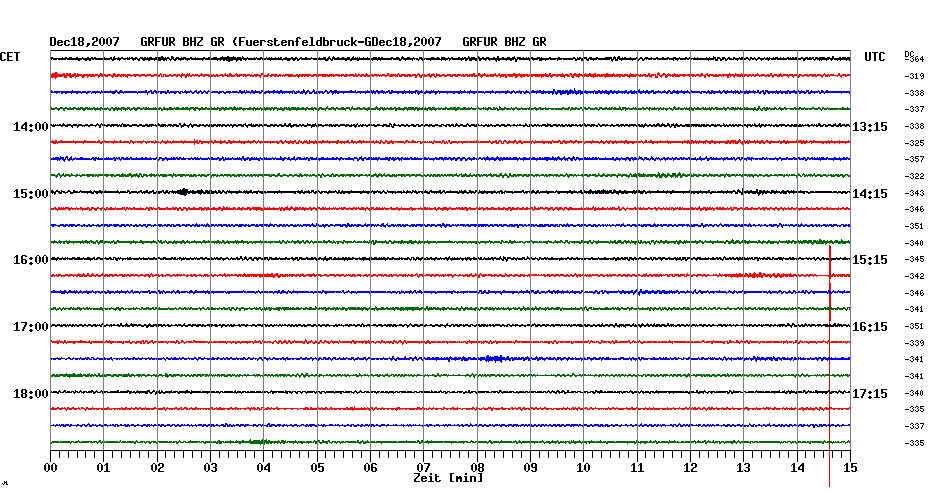Click the DC offset value -319
This screenshot has height=494, width=930.
coord(915,76)
